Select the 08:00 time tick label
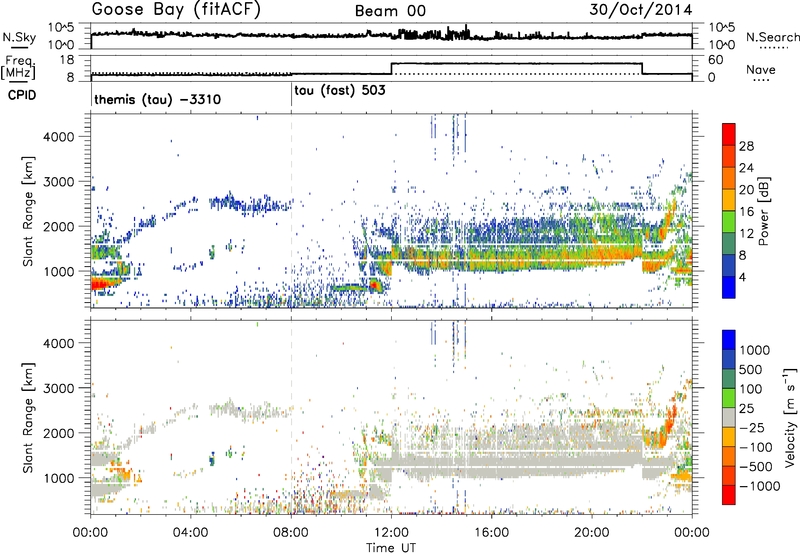 (291, 533)
